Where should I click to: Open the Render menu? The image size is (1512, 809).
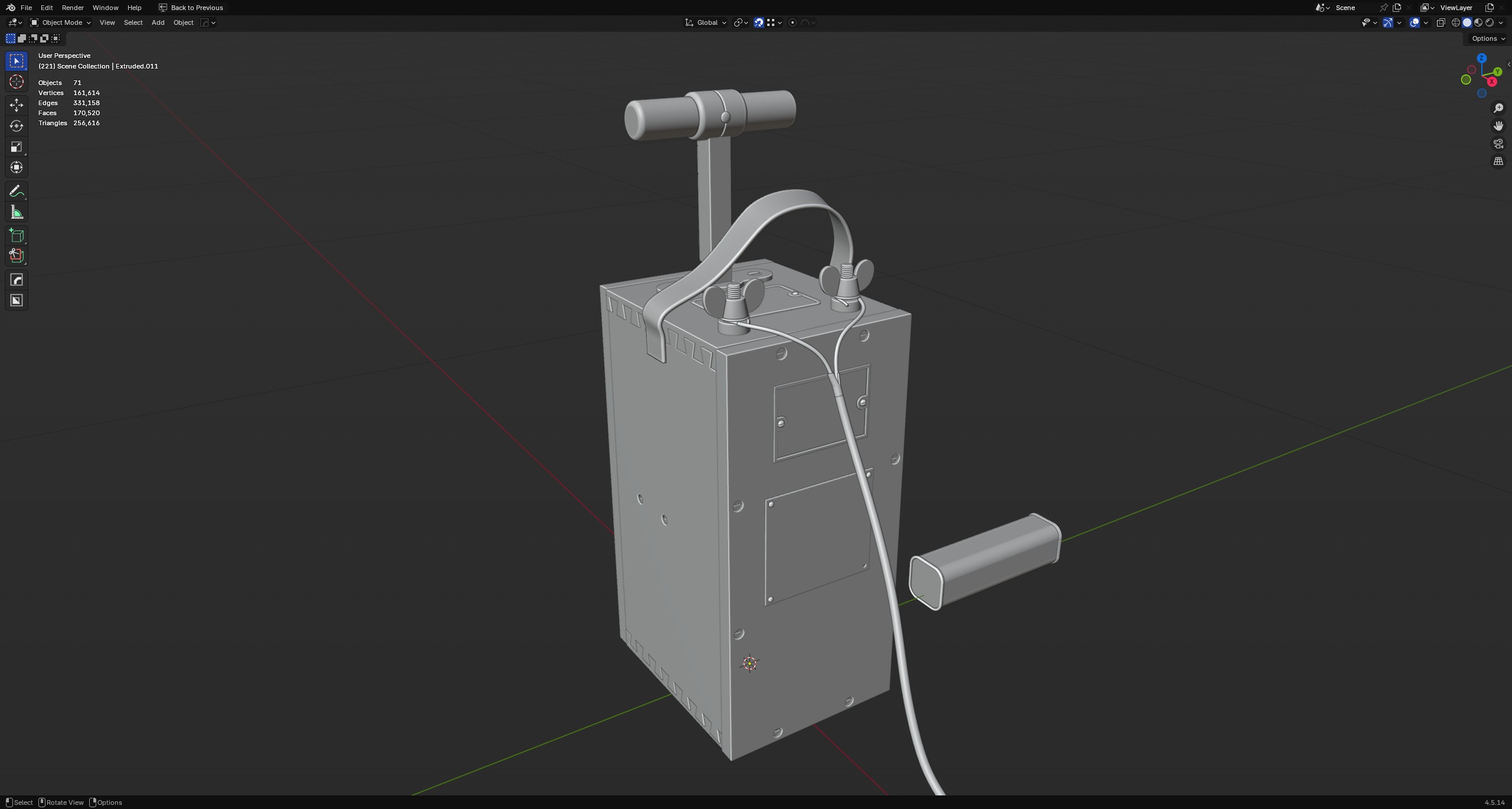73,8
